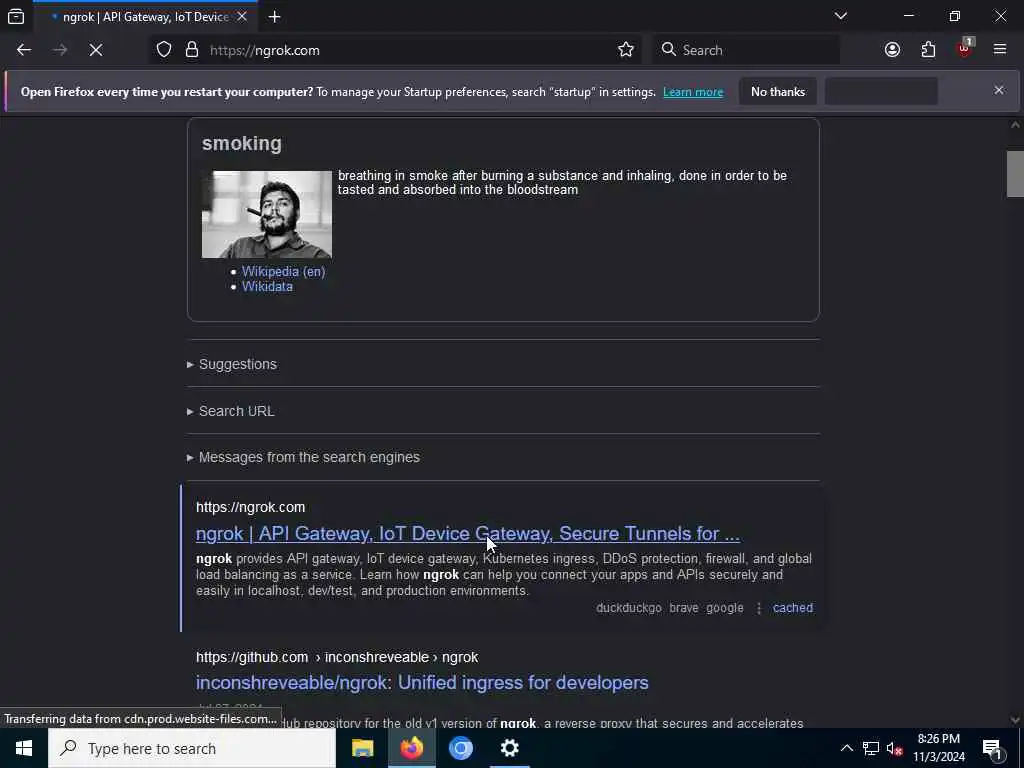Open inconshreveable/ngrok GitHub result
The width and height of the screenshot is (1024, 768).
422,682
